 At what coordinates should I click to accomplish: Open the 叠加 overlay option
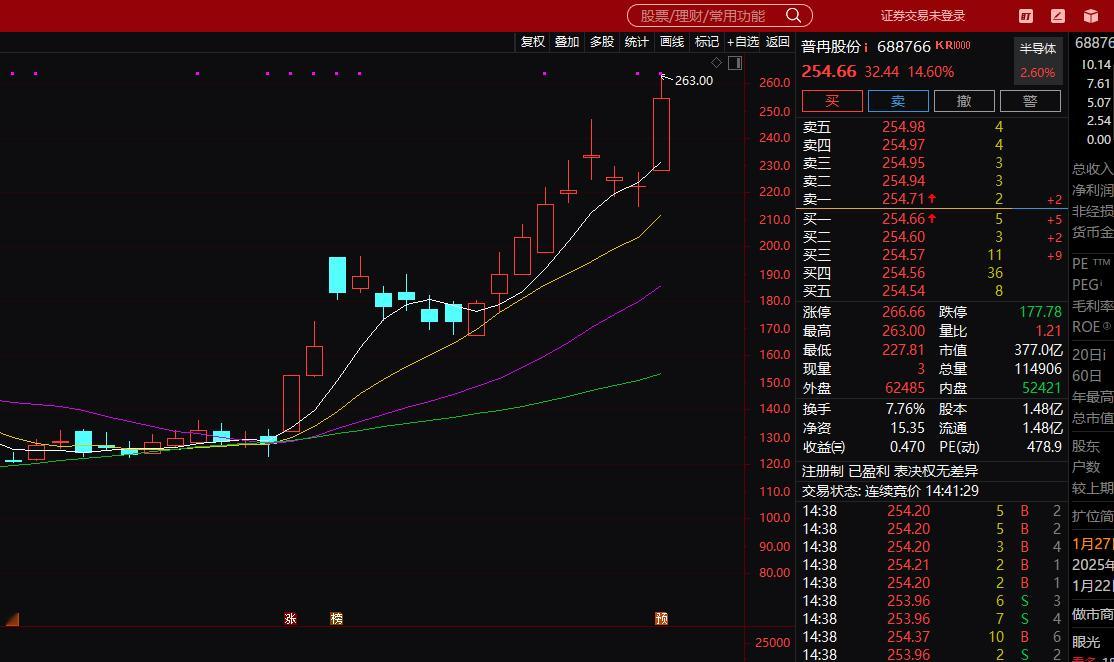tap(566, 42)
